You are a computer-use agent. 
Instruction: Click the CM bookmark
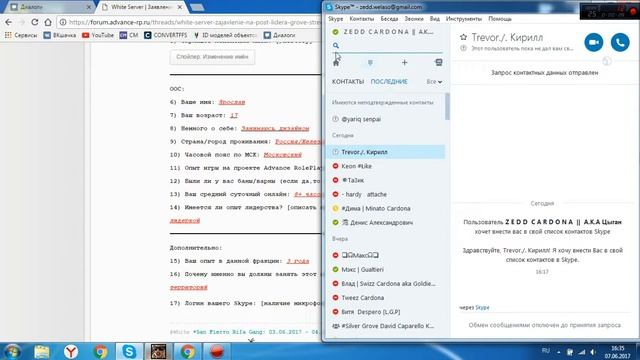tap(129, 35)
